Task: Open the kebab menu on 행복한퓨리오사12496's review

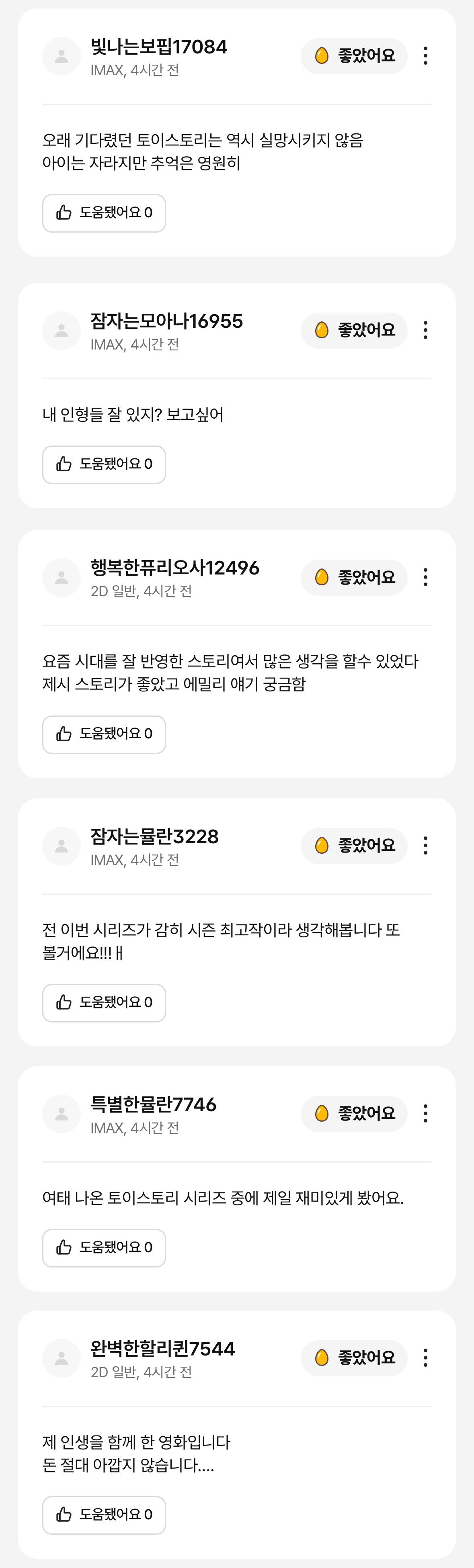Action: (425, 577)
